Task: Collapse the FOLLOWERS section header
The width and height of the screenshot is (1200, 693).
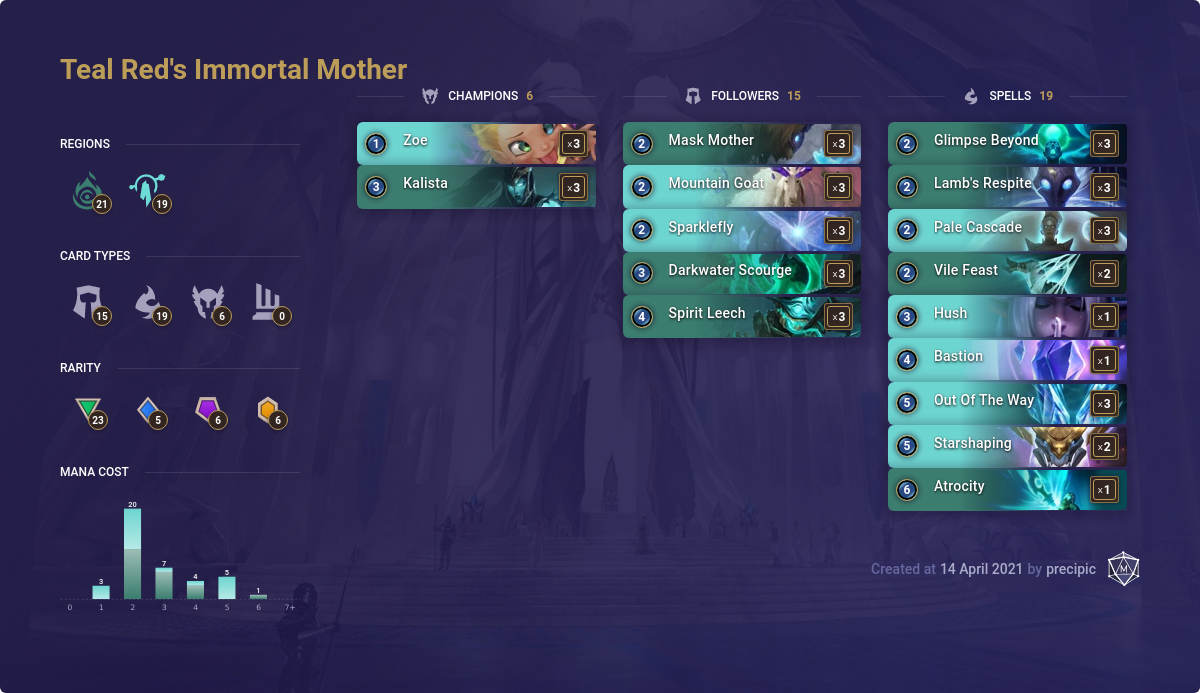Action: pos(744,95)
